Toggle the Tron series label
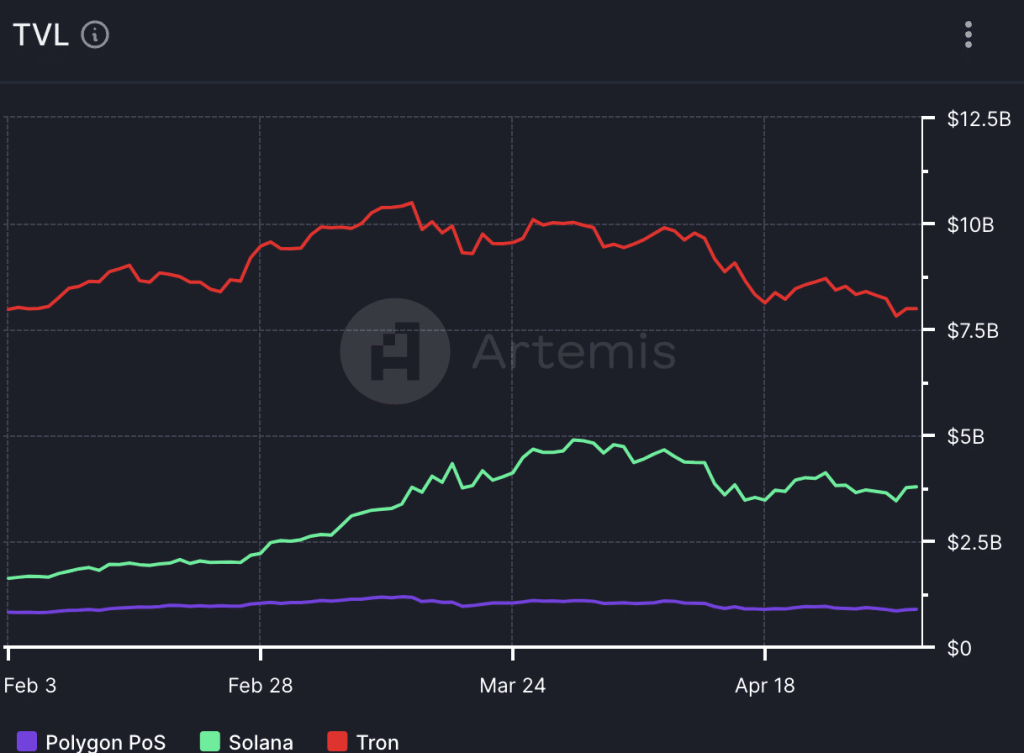The height and width of the screenshot is (753, 1024). 377,742
